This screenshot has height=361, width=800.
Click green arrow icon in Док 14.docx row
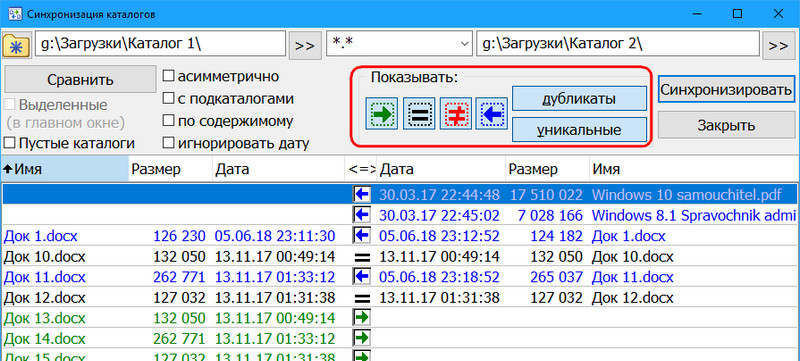(361, 338)
